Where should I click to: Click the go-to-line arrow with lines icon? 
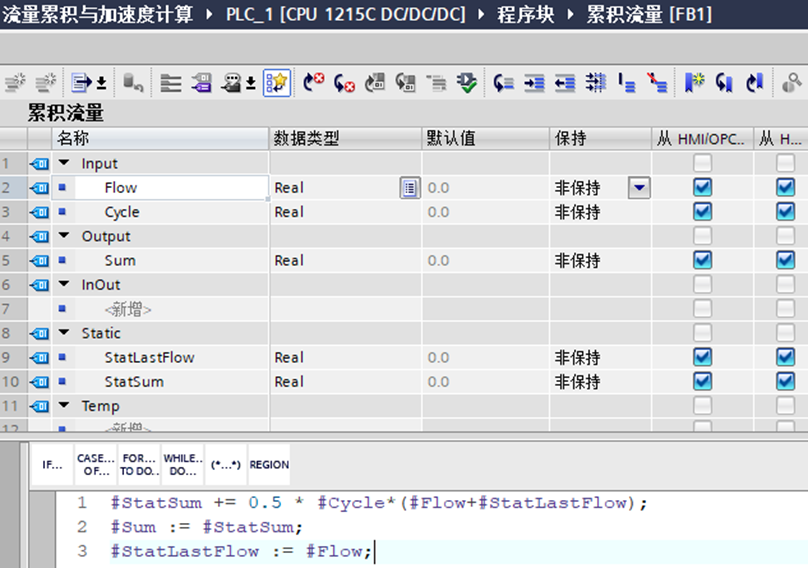click(x=503, y=82)
